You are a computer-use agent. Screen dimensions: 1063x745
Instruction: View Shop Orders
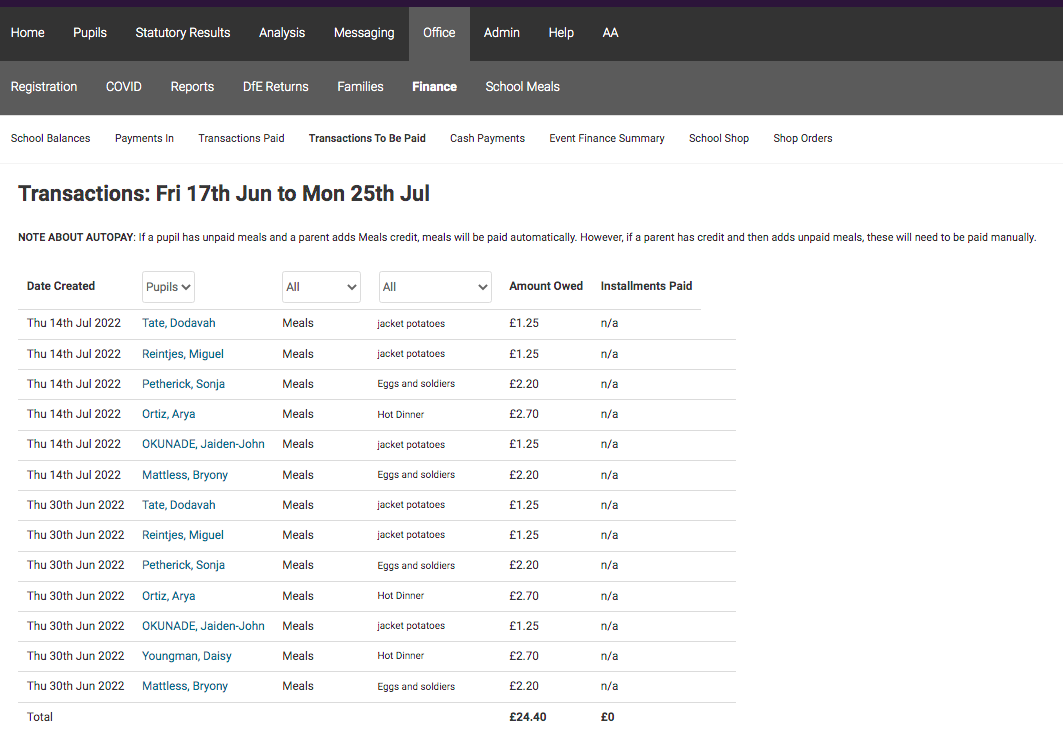pos(802,138)
